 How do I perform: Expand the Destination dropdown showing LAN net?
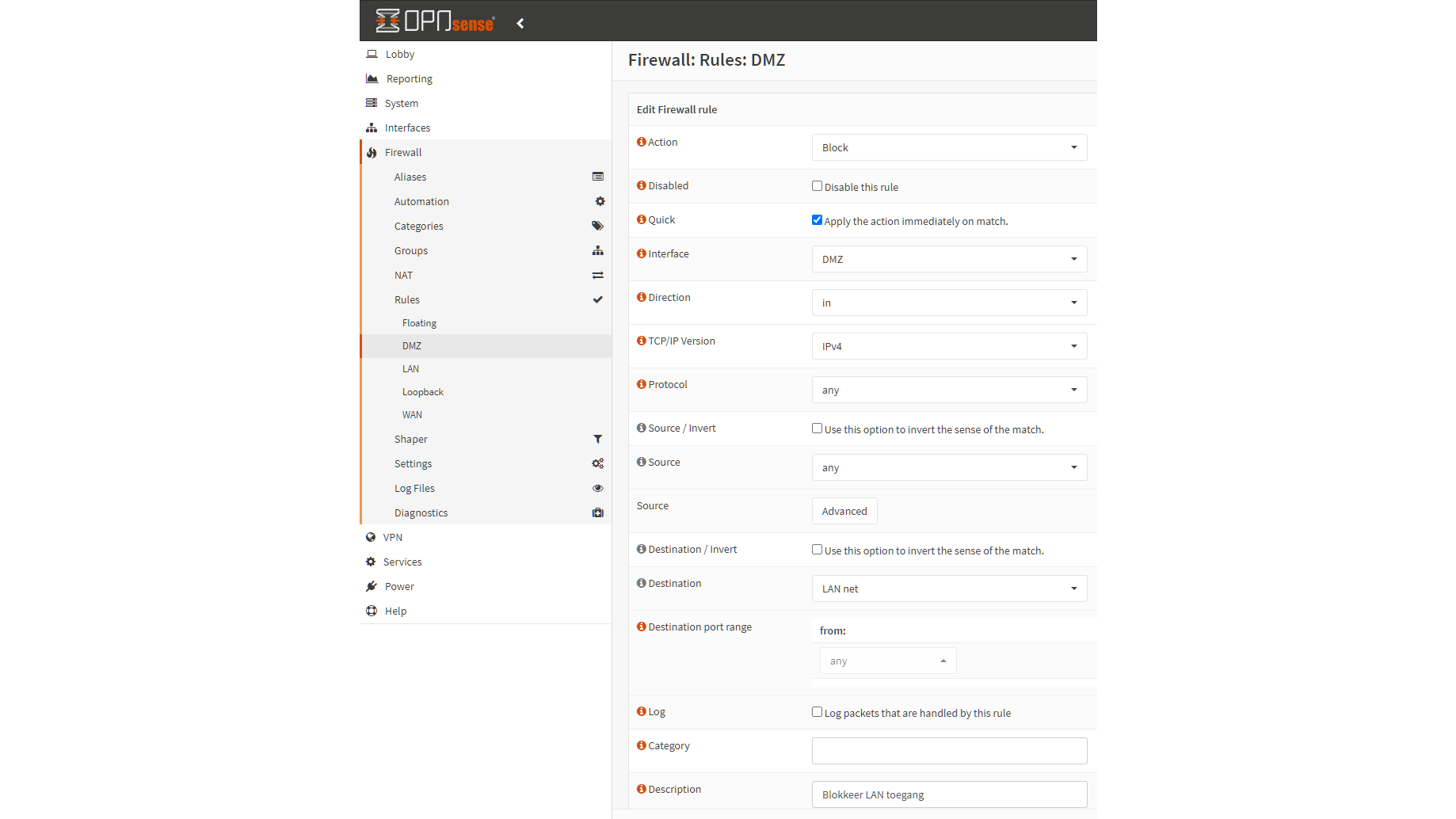(x=949, y=589)
